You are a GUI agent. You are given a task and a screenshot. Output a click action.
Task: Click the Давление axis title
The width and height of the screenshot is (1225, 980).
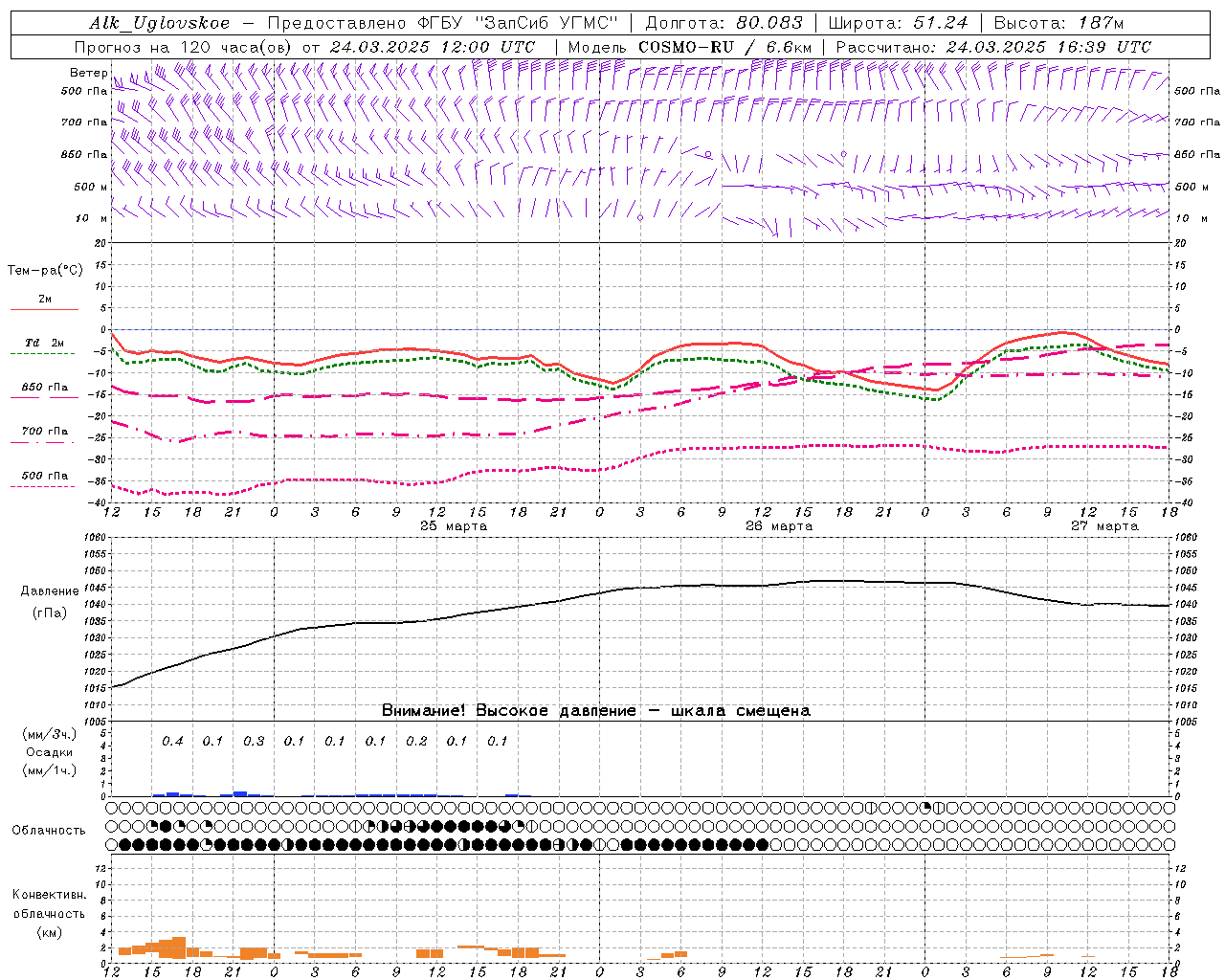click(x=48, y=591)
